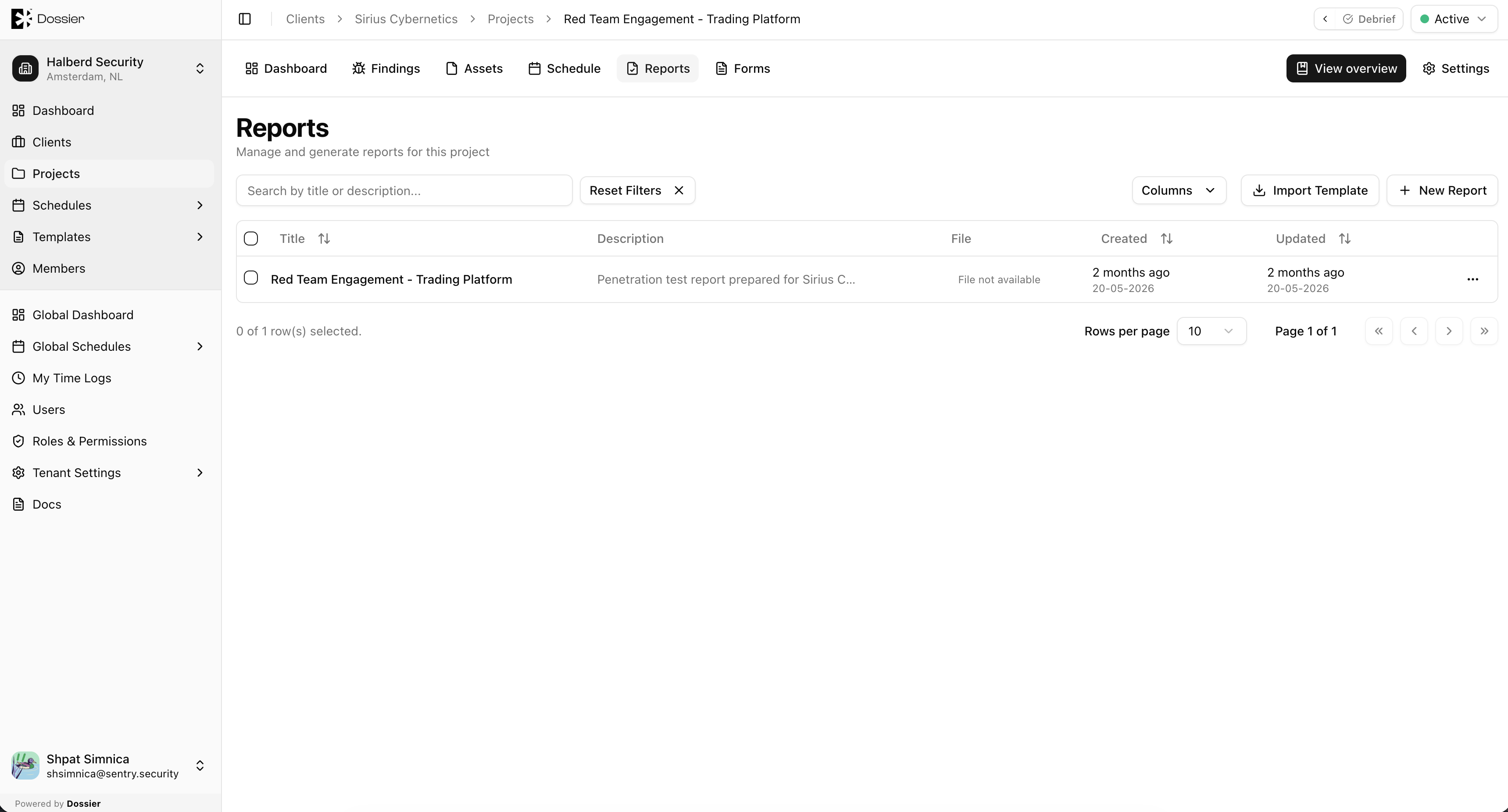Toggle the sidebar panel icon
Image resolution: width=1508 pixels, height=812 pixels.
pyautogui.click(x=245, y=19)
